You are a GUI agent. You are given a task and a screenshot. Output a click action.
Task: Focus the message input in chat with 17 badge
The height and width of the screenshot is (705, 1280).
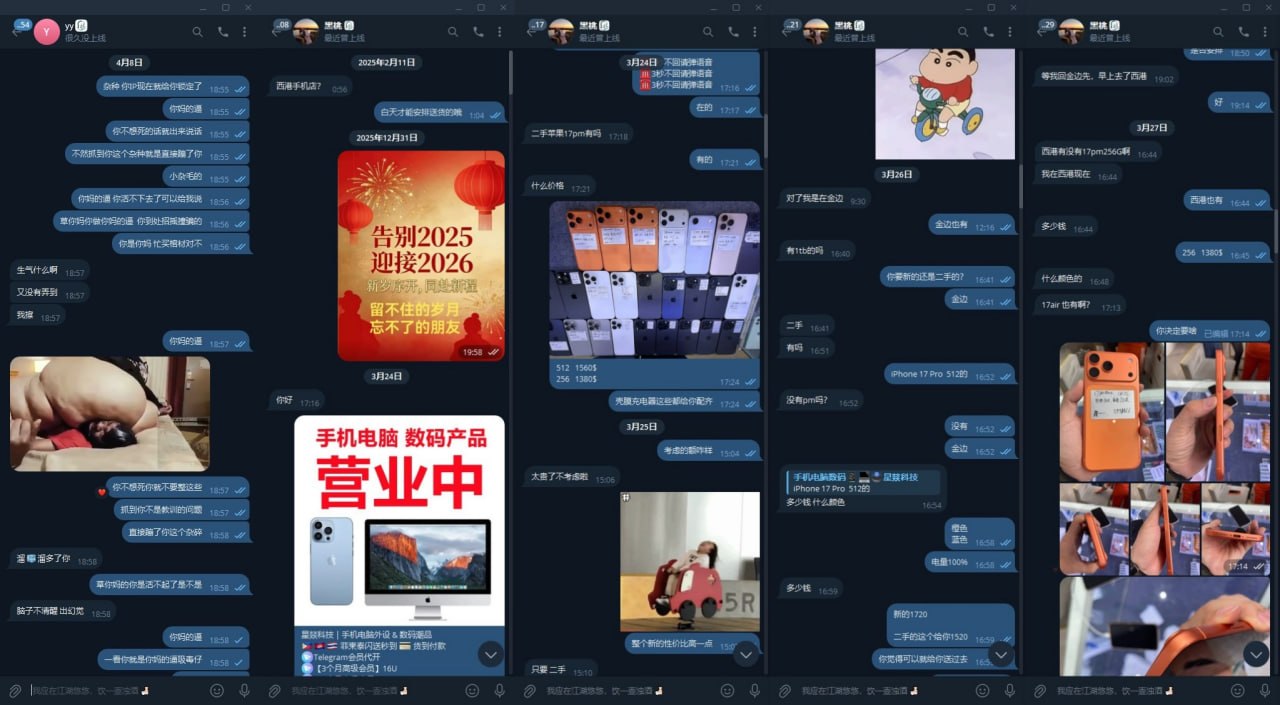click(640, 690)
